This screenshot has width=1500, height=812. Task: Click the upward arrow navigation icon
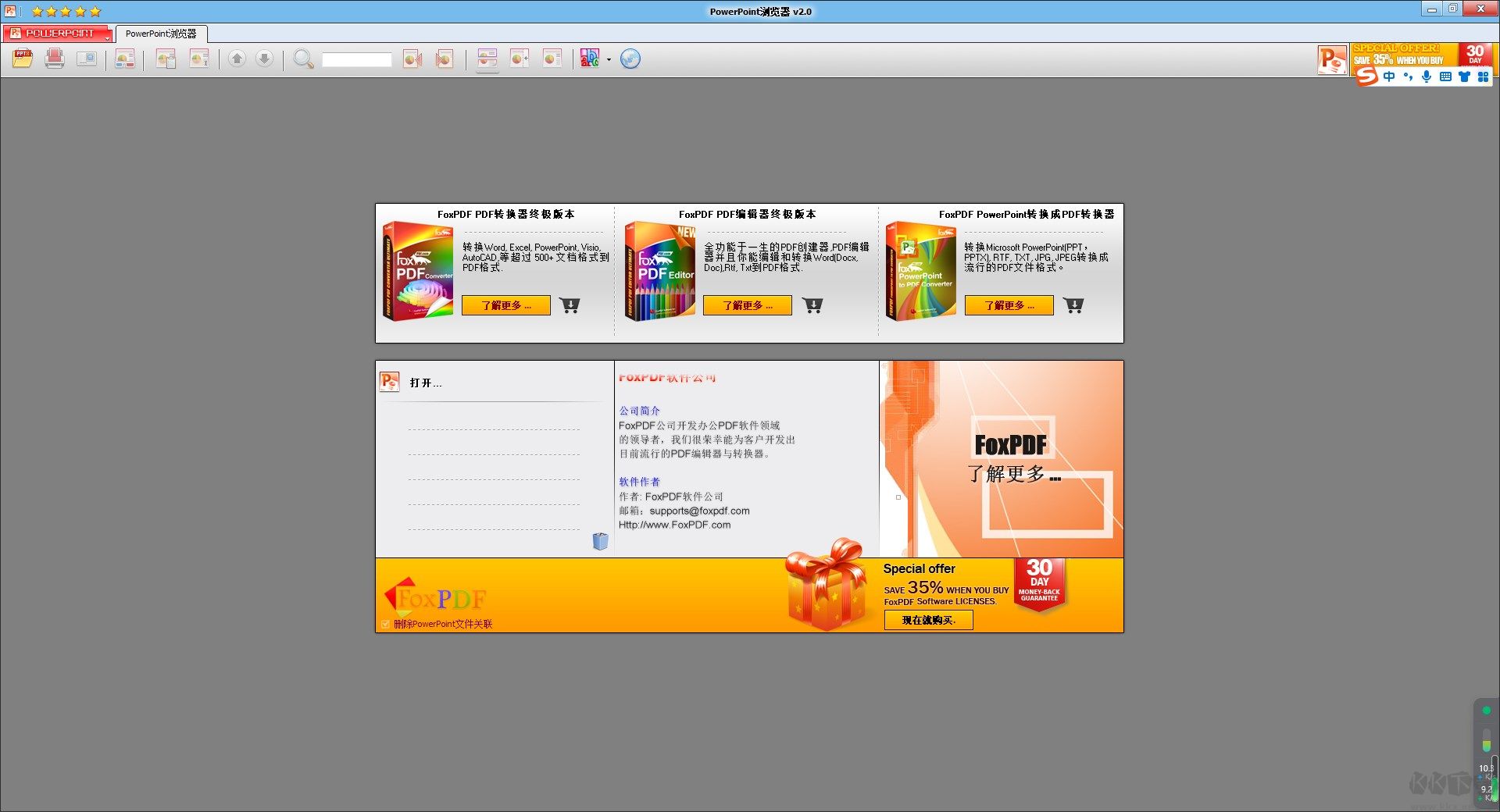(237, 59)
